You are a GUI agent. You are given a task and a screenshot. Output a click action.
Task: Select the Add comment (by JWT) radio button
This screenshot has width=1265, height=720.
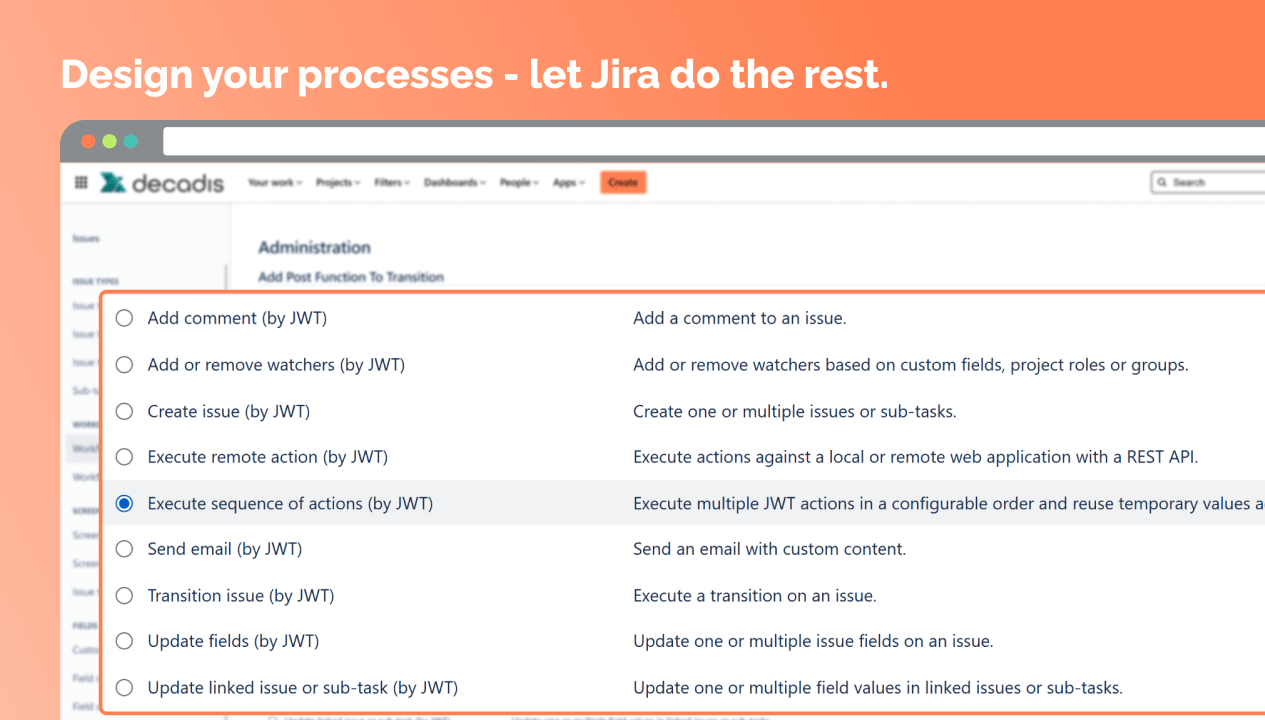click(124, 318)
